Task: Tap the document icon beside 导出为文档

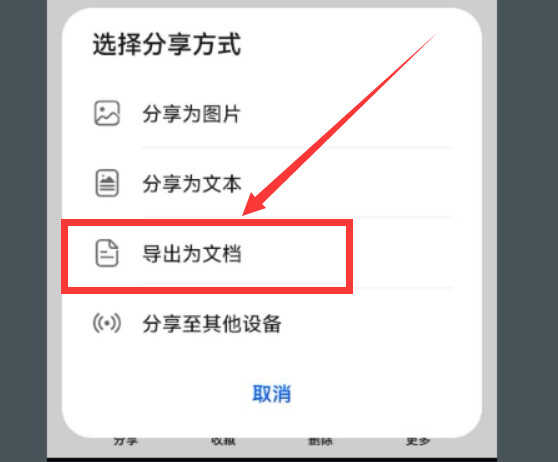Action: (x=107, y=253)
